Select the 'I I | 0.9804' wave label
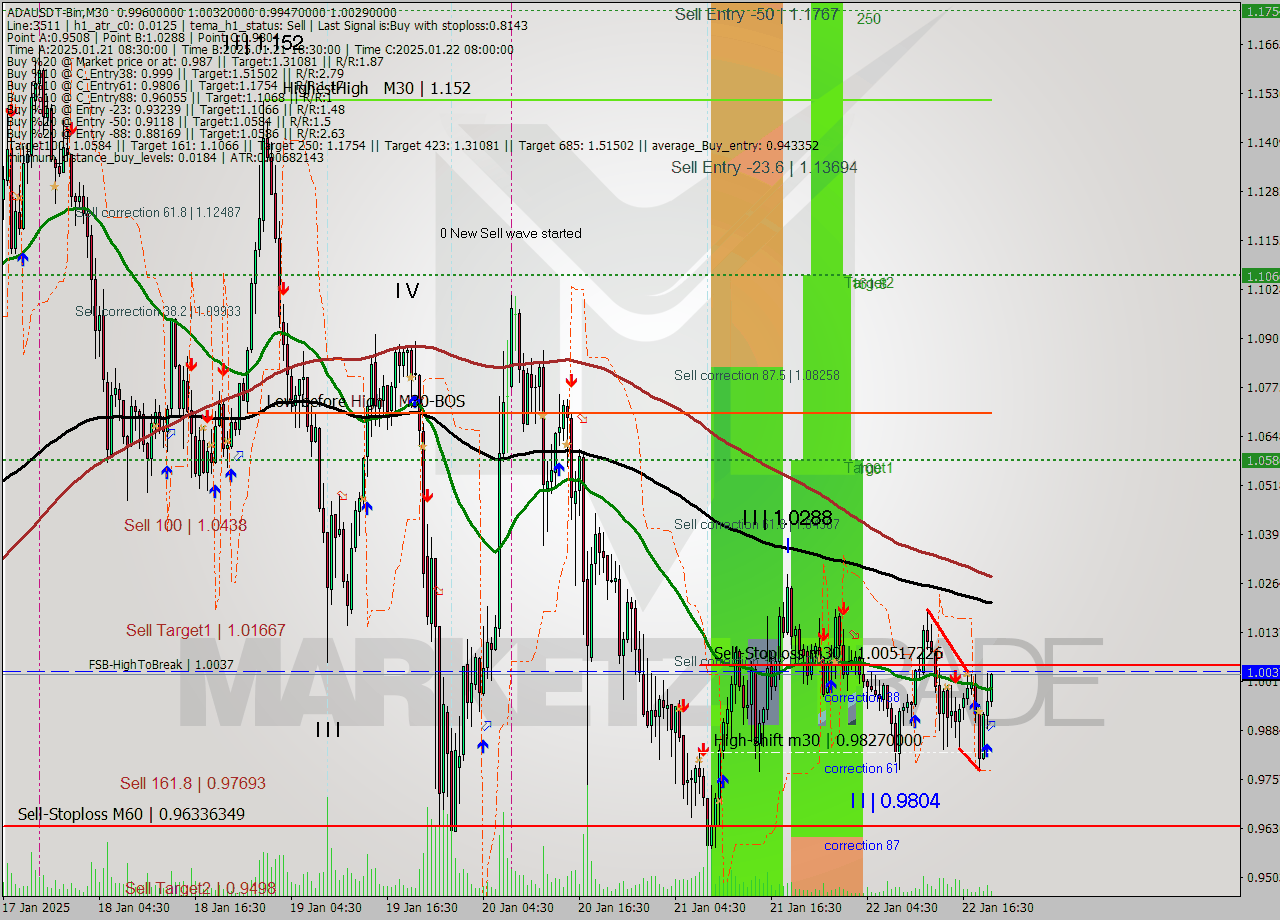This screenshot has width=1280, height=920. point(895,800)
